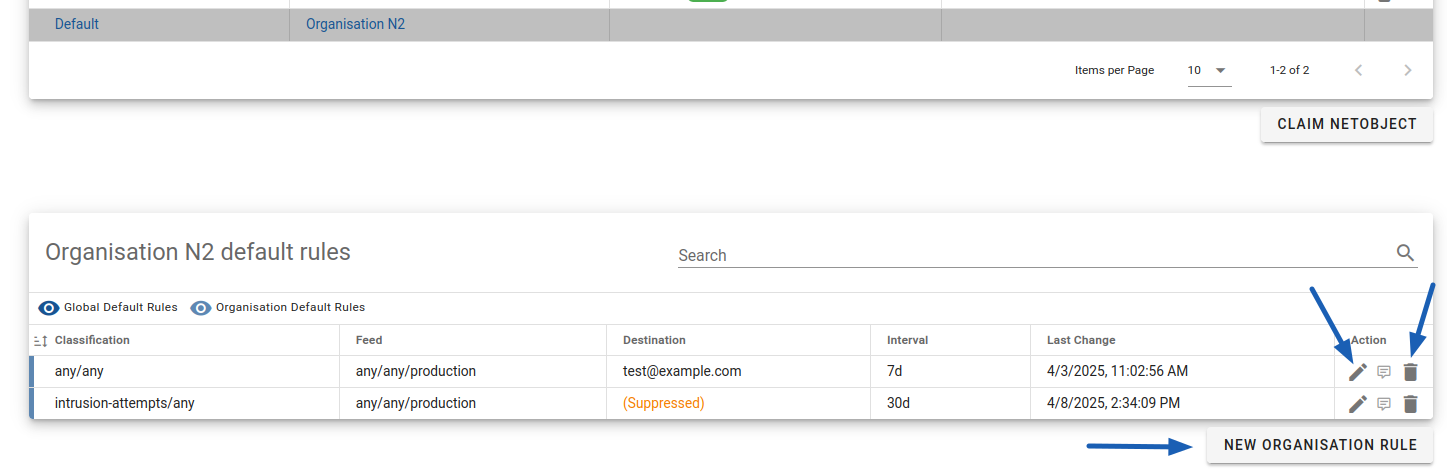Screen dimensions: 1447x476
Task: Click the sort icon beside Classification header
Action: tap(41, 341)
